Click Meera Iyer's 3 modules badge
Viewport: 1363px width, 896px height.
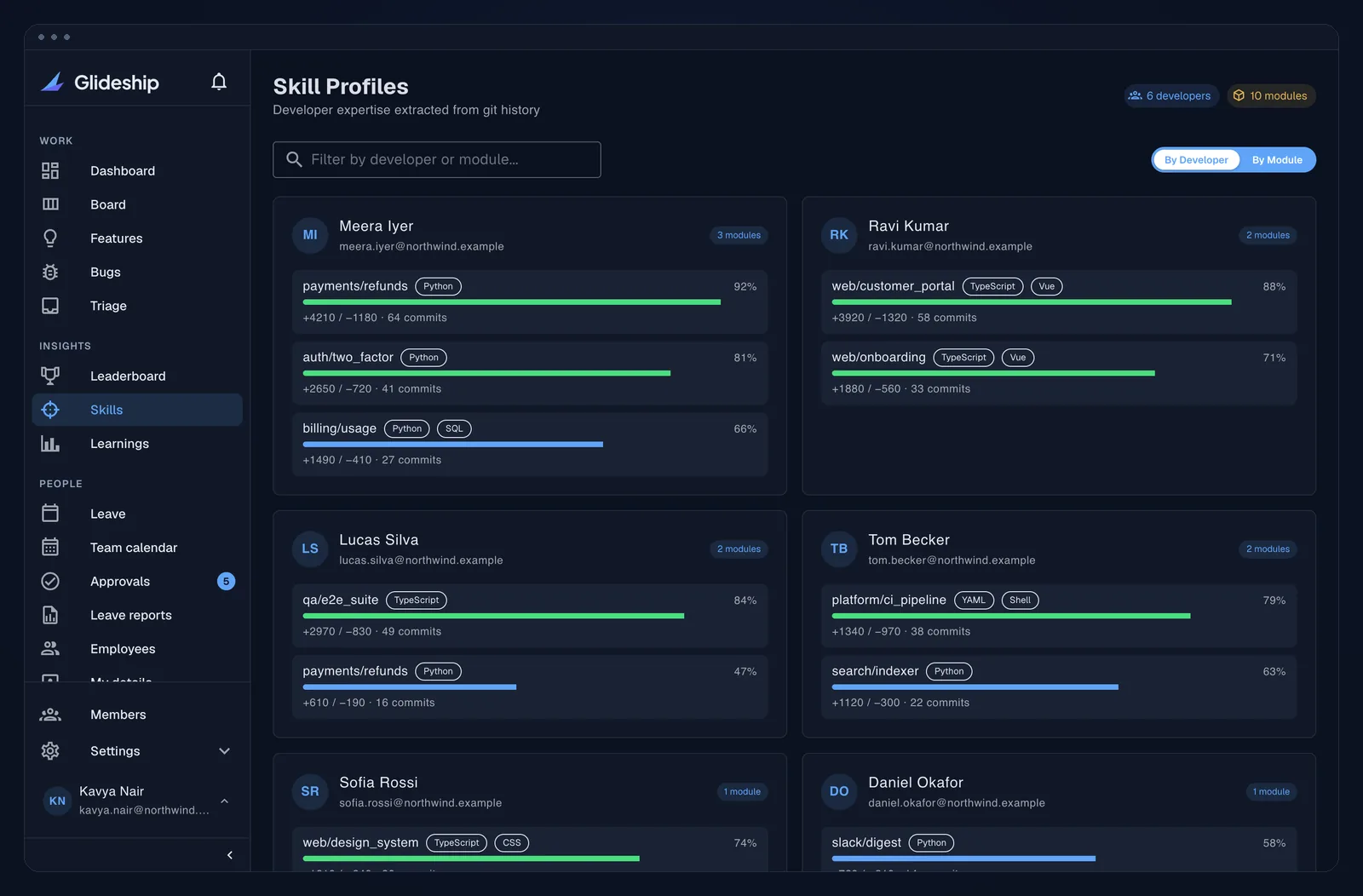tap(739, 235)
